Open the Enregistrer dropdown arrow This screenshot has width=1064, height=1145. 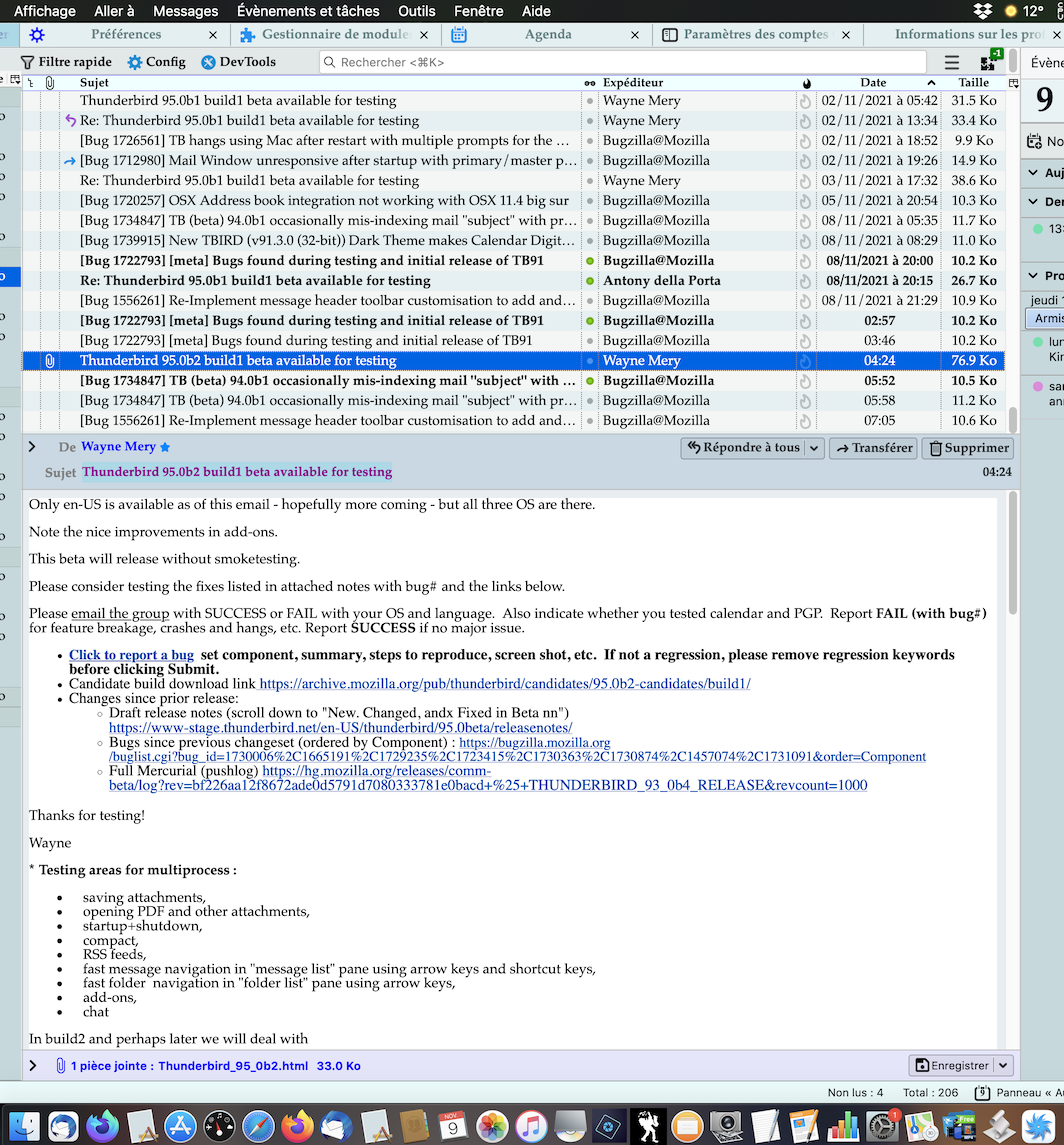pyautogui.click(x=1003, y=1066)
